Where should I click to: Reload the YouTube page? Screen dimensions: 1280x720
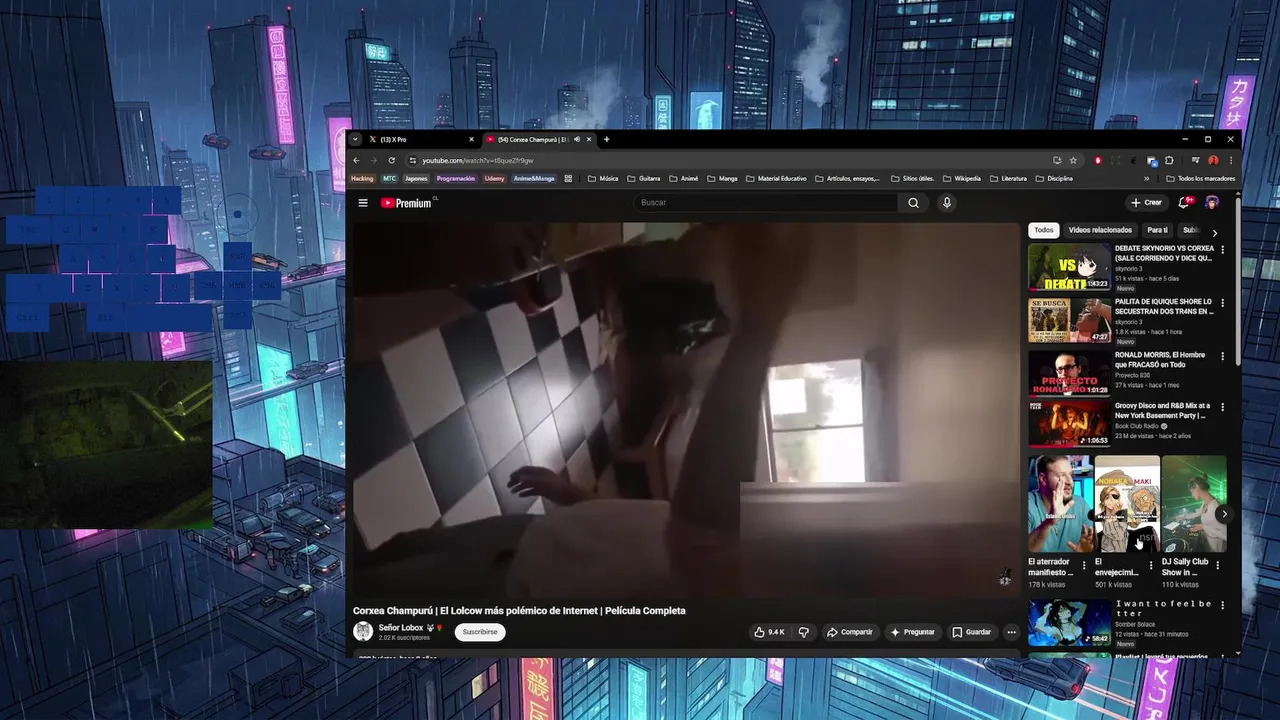(x=391, y=160)
